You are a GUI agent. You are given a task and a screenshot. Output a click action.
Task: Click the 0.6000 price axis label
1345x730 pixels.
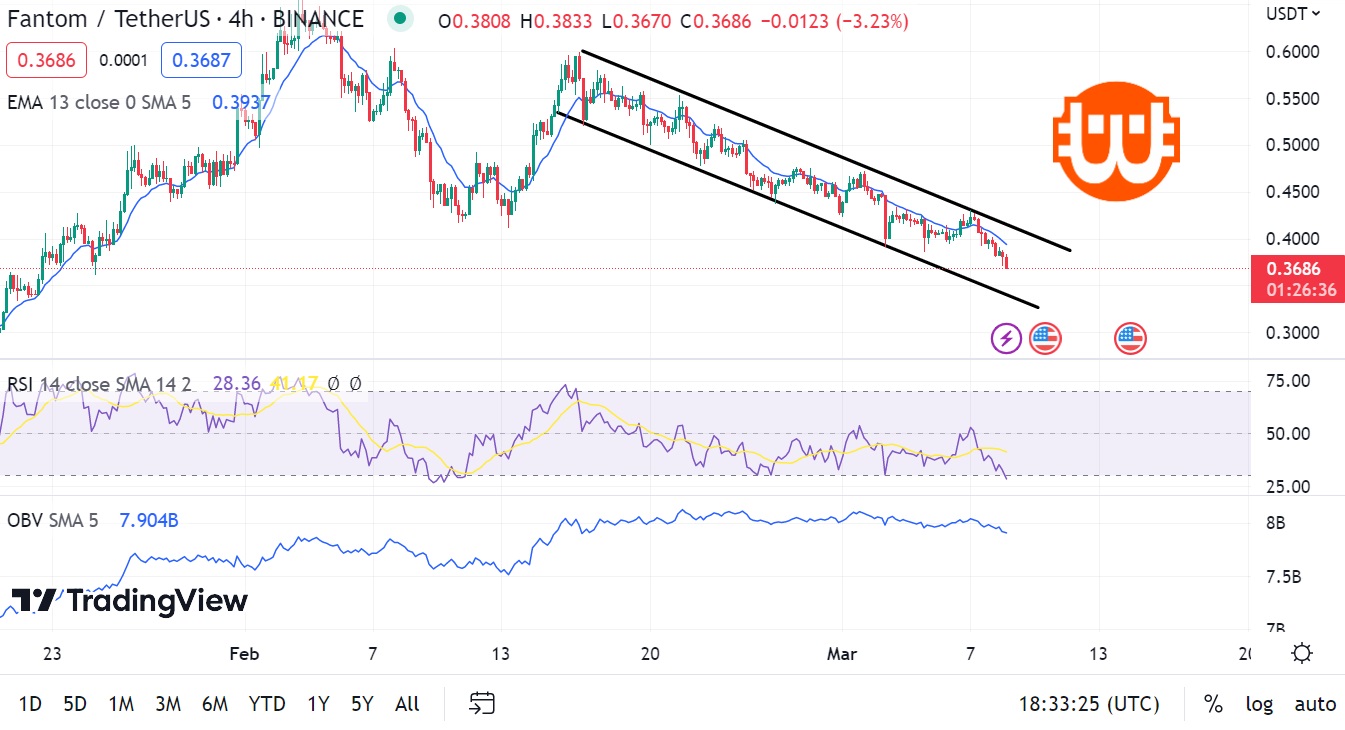pos(1292,51)
